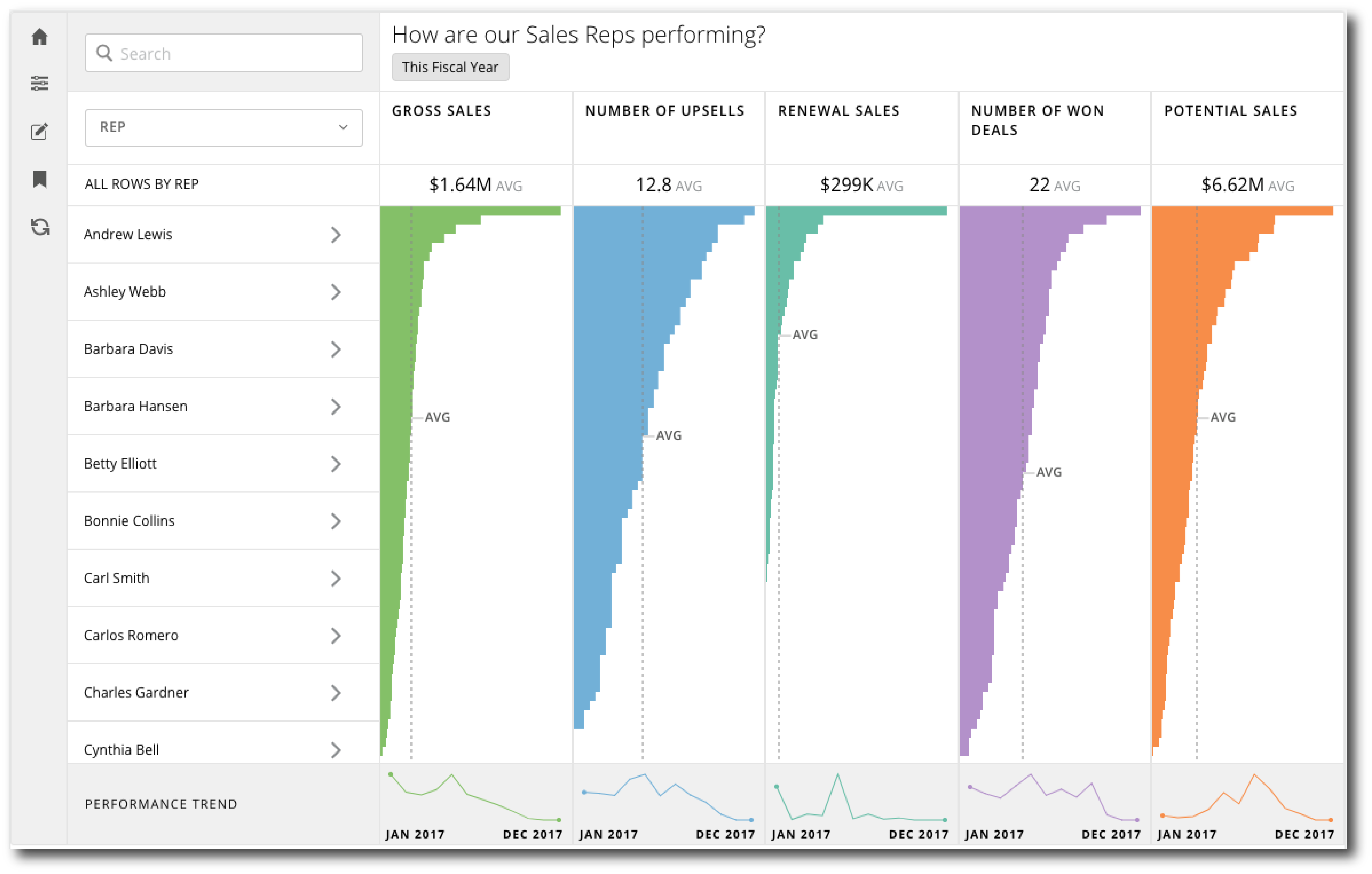
Task: Click the refresh arrows icon
Action: (40, 227)
